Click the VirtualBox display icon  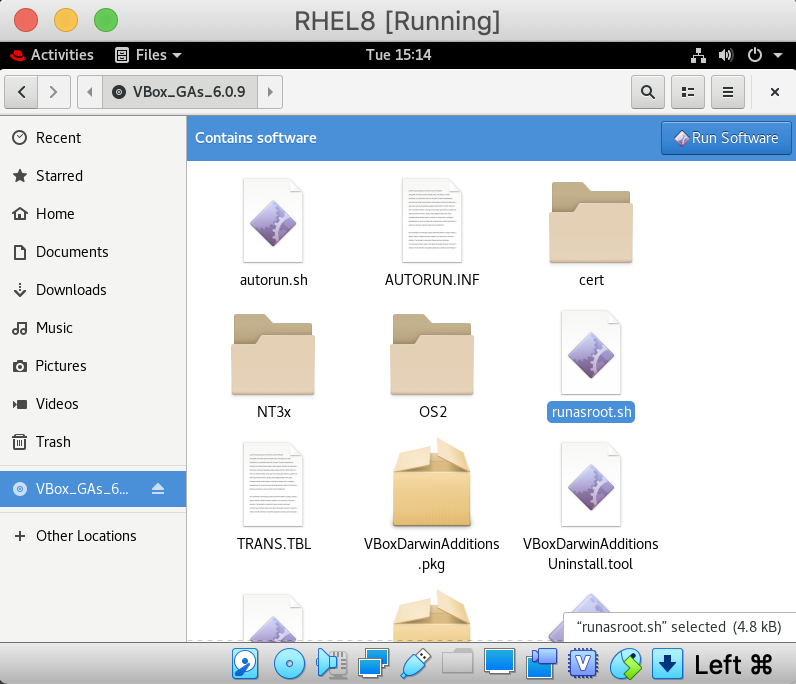(x=500, y=662)
